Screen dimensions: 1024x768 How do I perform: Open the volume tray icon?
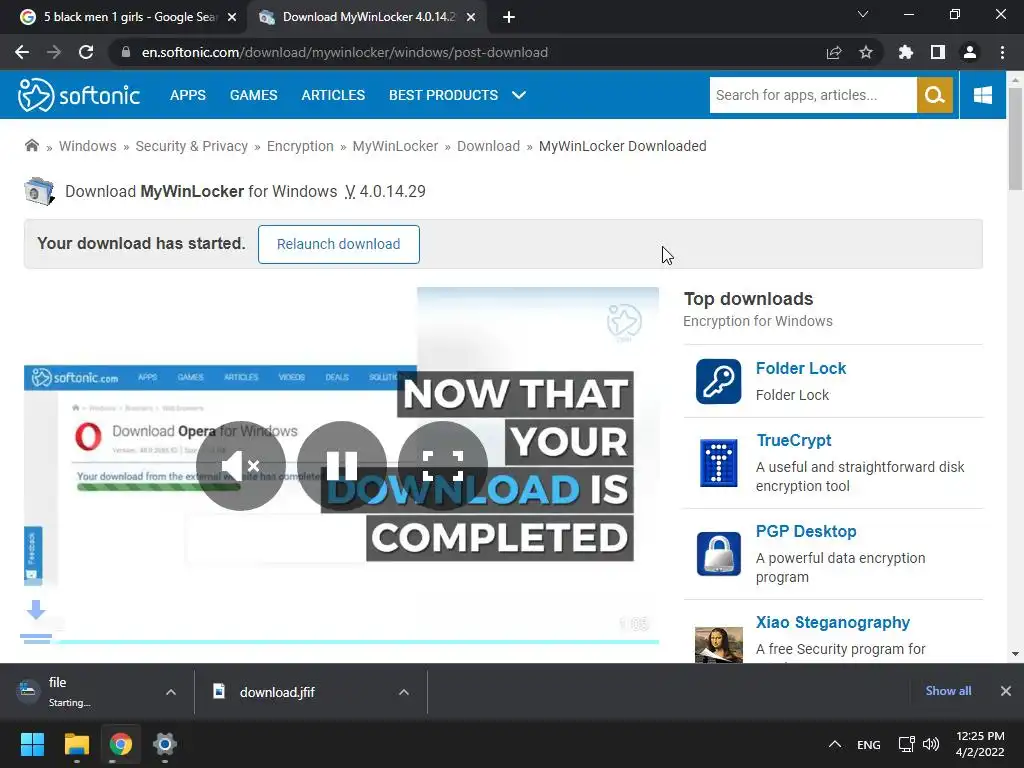click(931, 744)
